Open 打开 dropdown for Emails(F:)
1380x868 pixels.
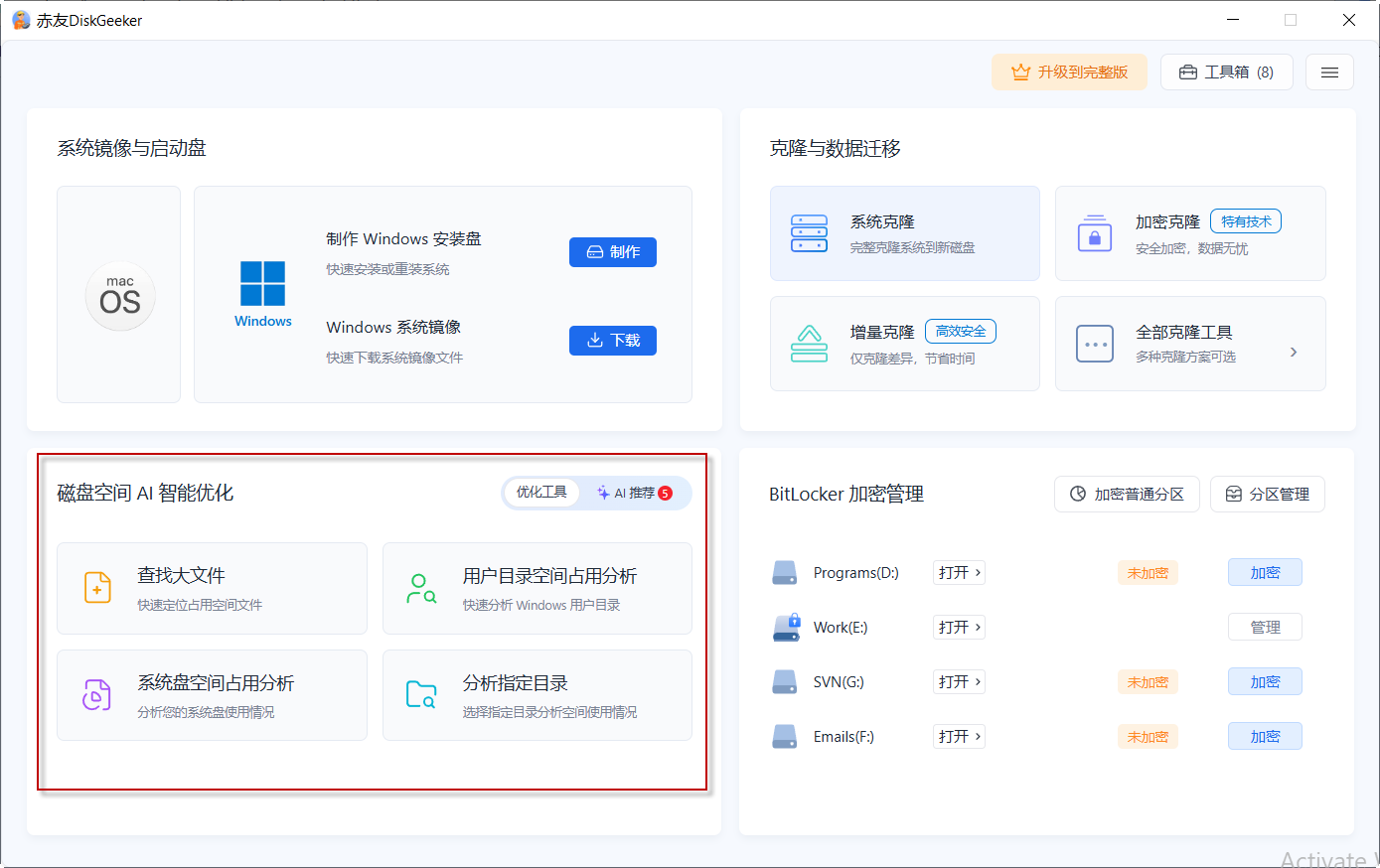(x=959, y=736)
